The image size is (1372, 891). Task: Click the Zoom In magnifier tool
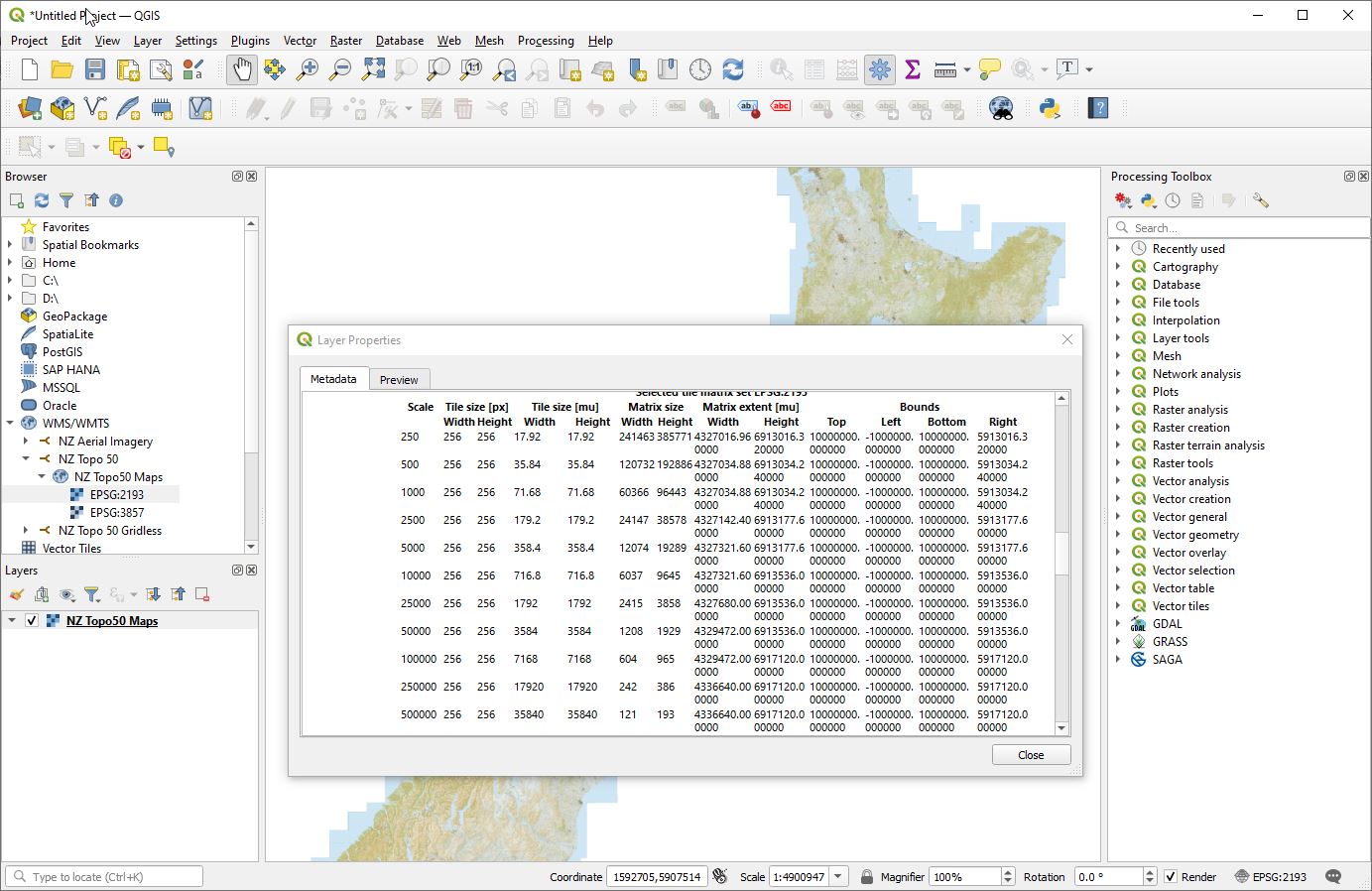click(x=308, y=69)
